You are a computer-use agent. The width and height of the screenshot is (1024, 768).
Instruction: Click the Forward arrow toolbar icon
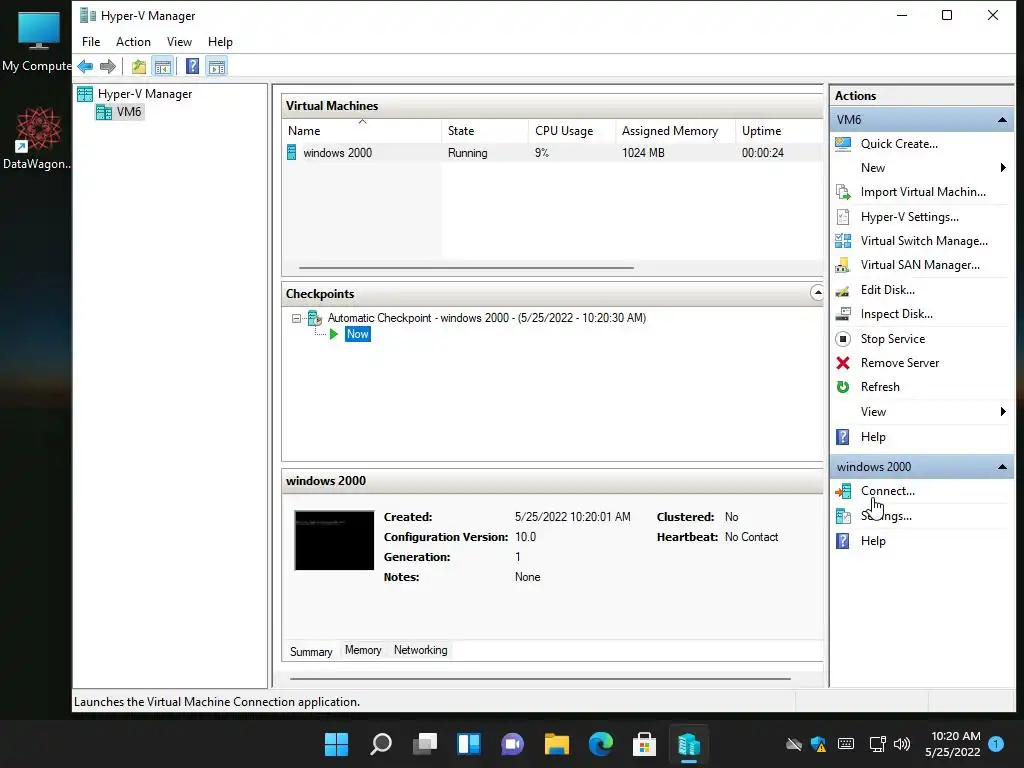tap(108, 67)
